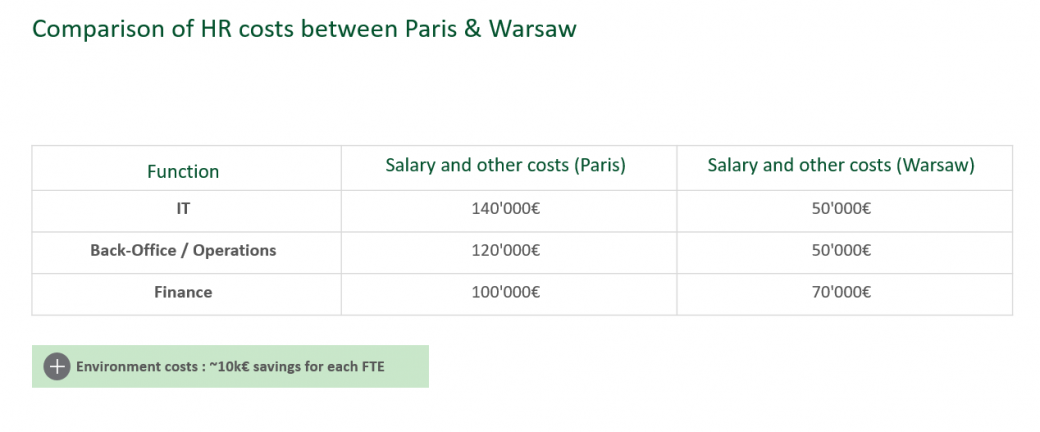The height and width of the screenshot is (432, 1040).
Task: Select the 140'000€ Paris IT cell
Action: pyautogui.click(x=506, y=208)
